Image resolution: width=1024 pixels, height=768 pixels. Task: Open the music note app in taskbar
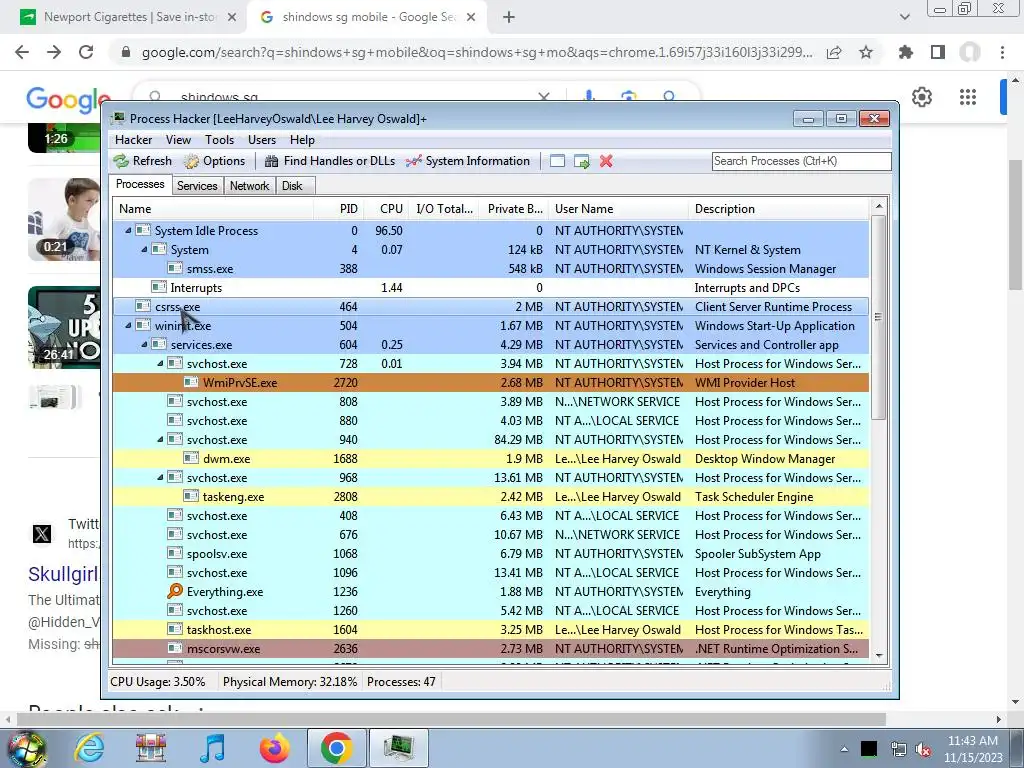212,748
